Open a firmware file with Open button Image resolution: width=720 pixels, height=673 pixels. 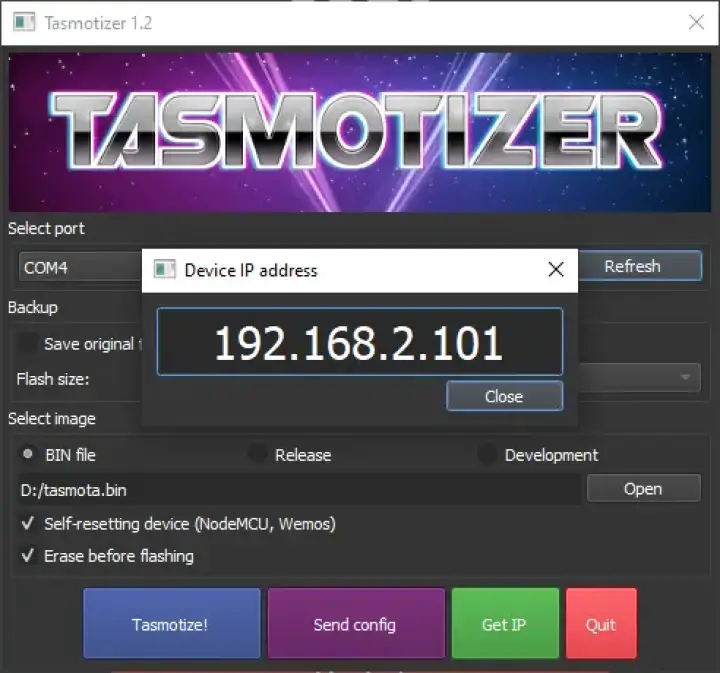pyautogui.click(x=643, y=488)
